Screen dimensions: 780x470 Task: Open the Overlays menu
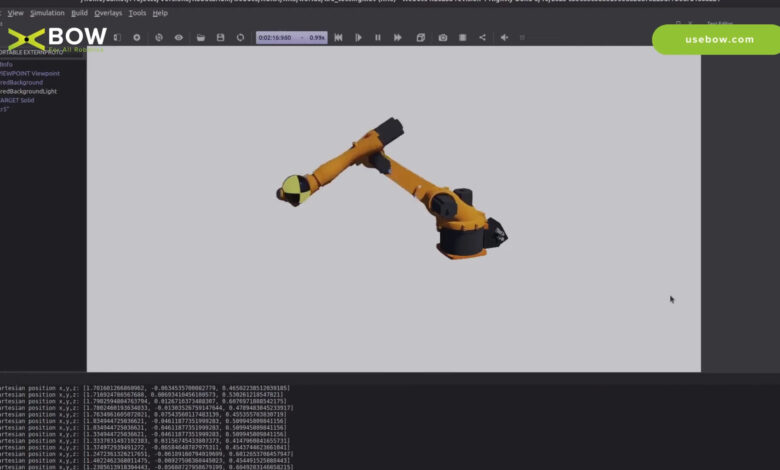tap(108, 13)
